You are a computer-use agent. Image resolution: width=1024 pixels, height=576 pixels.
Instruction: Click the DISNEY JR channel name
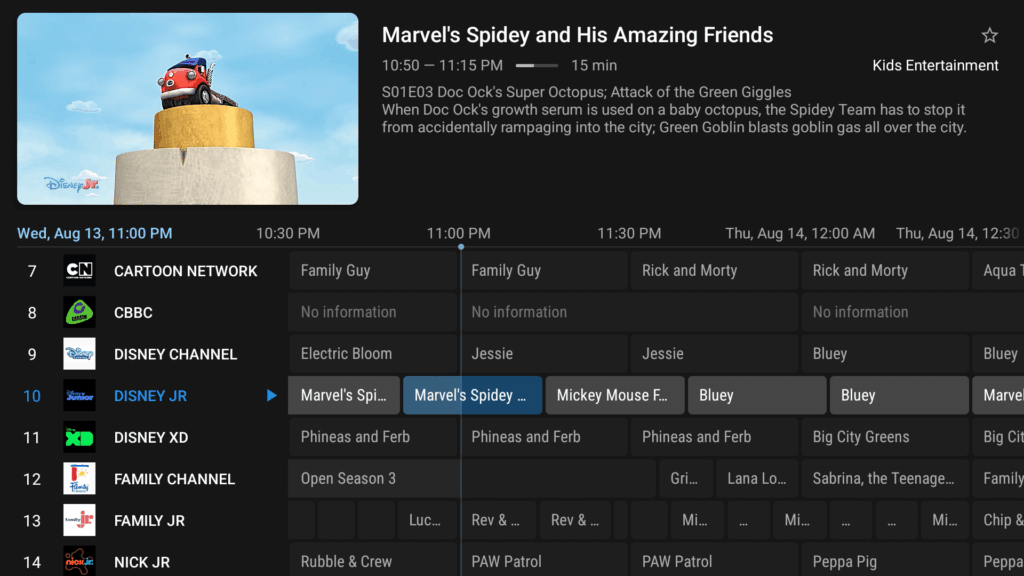pos(150,396)
